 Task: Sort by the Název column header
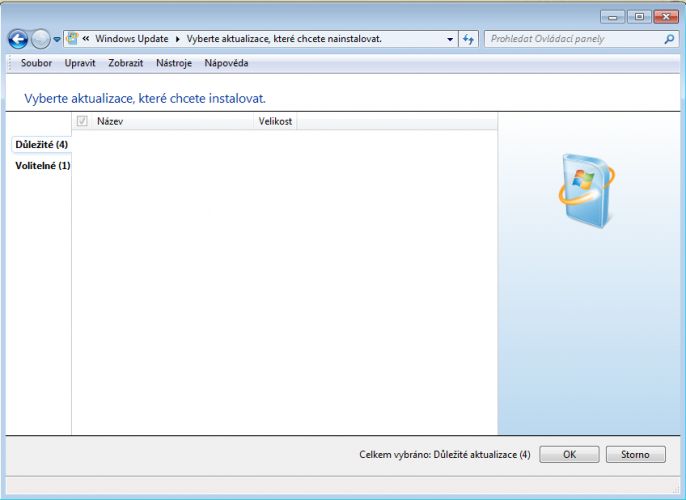[x=173, y=121]
